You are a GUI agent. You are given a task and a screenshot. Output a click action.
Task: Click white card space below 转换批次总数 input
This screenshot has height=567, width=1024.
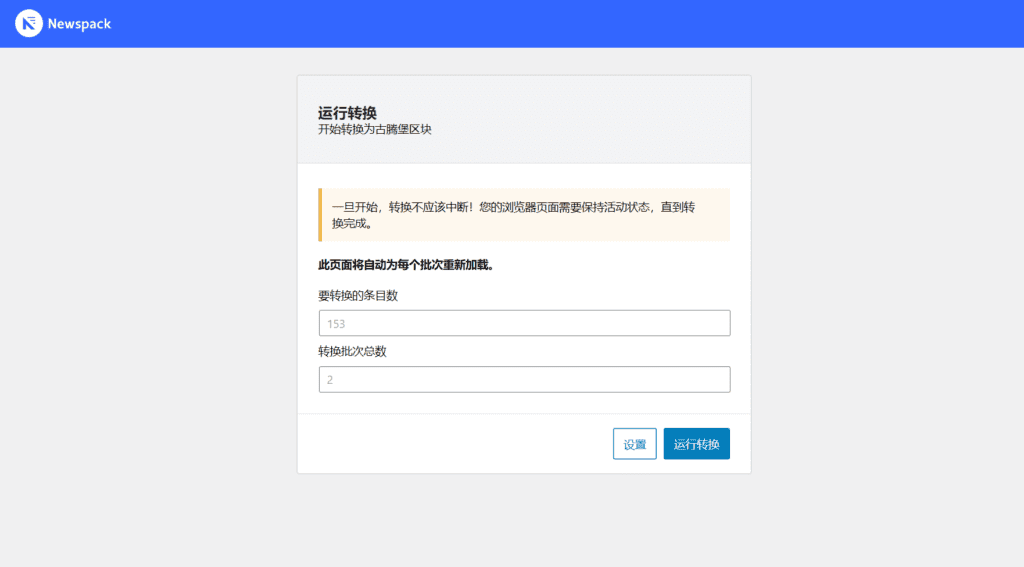(524, 403)
